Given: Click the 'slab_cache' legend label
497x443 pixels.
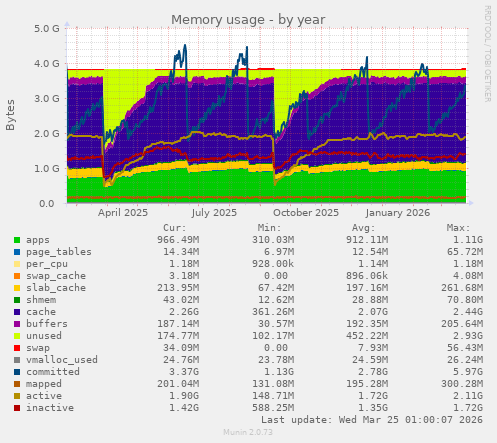Looking at the screenshot, I should [56, 288].
